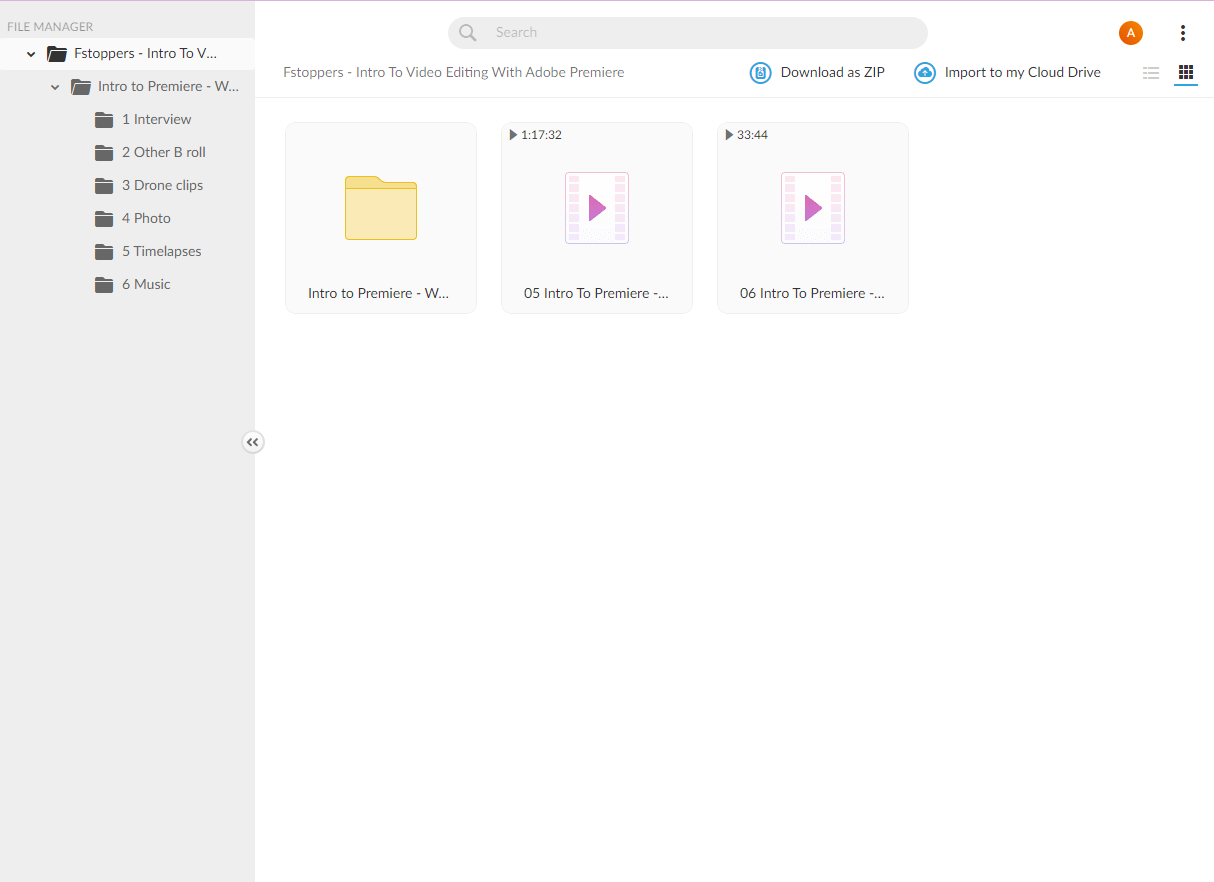Open the 3 Drone clips folder
The image size is (1214, 882).
pos(162,185)
